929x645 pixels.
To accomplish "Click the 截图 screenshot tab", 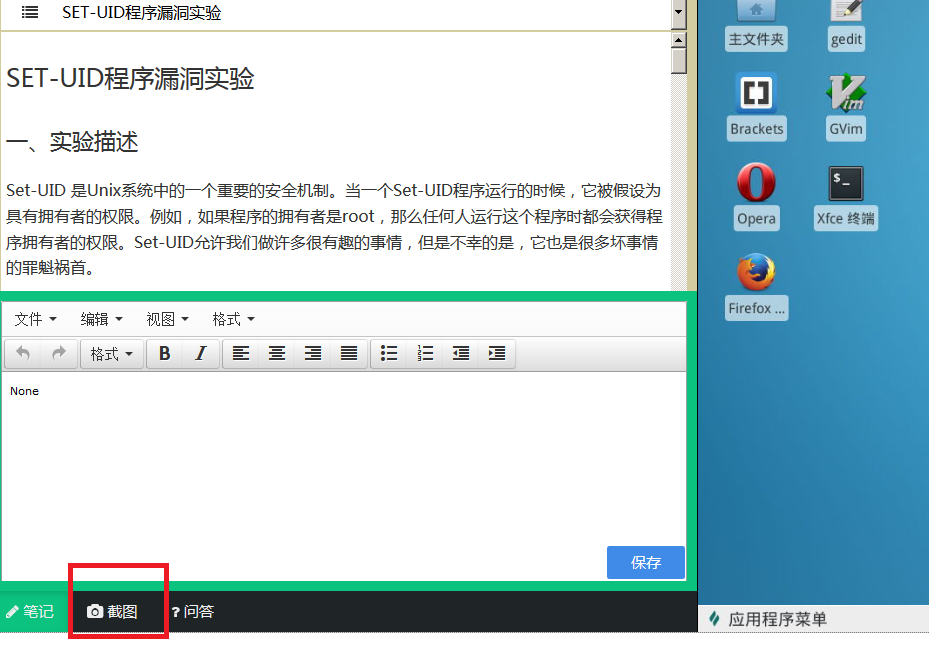I will click(113, 611).
